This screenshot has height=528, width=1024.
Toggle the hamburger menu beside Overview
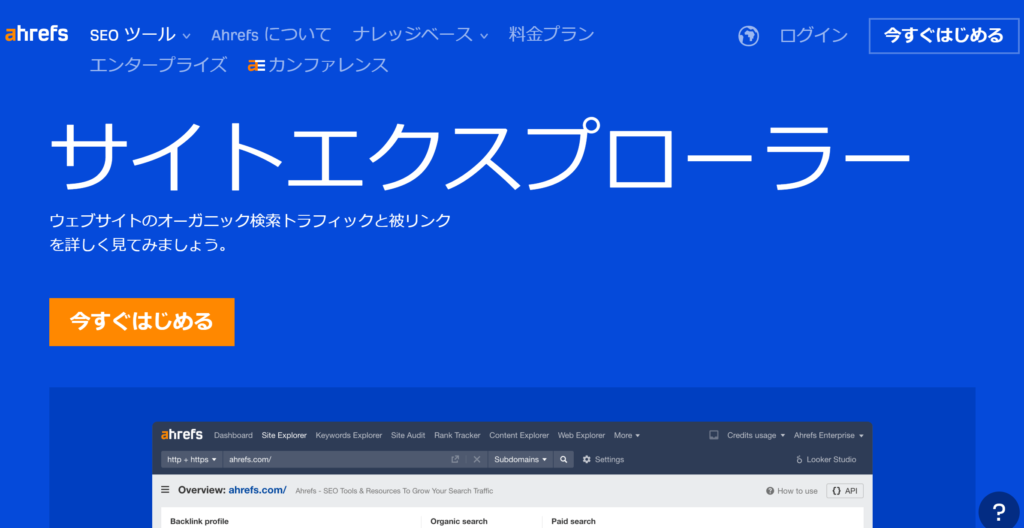(165, 490)
